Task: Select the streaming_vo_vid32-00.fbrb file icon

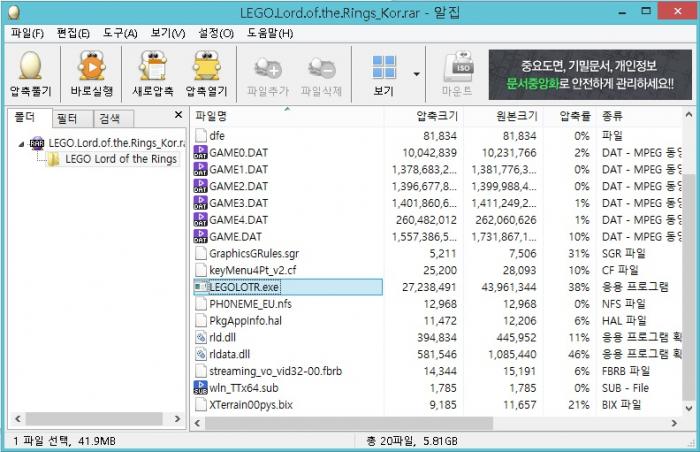Action: coord(201,371)
